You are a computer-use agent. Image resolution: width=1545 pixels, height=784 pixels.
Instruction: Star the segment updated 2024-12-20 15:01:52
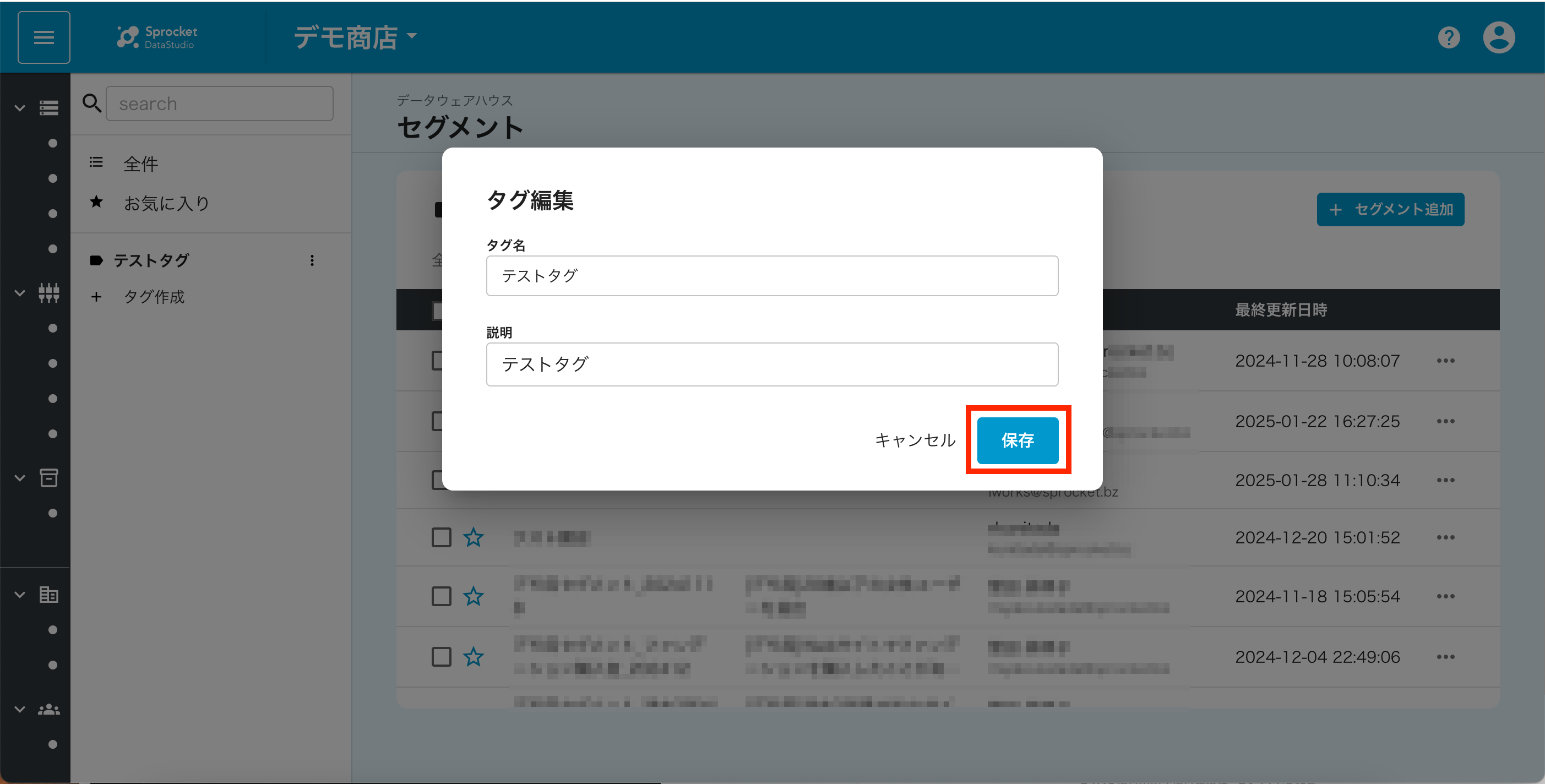pyautogui.click(x=473, y=537)
